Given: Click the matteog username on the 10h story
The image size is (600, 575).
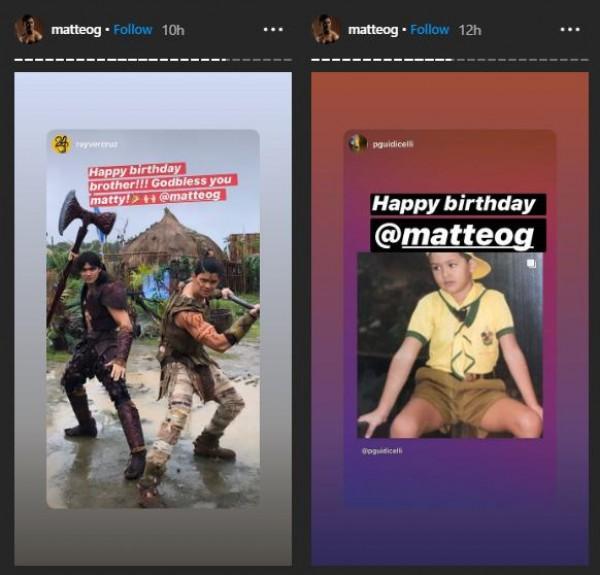Looking at the screenshot, I should pyautogui.click(x=75, y=29).
